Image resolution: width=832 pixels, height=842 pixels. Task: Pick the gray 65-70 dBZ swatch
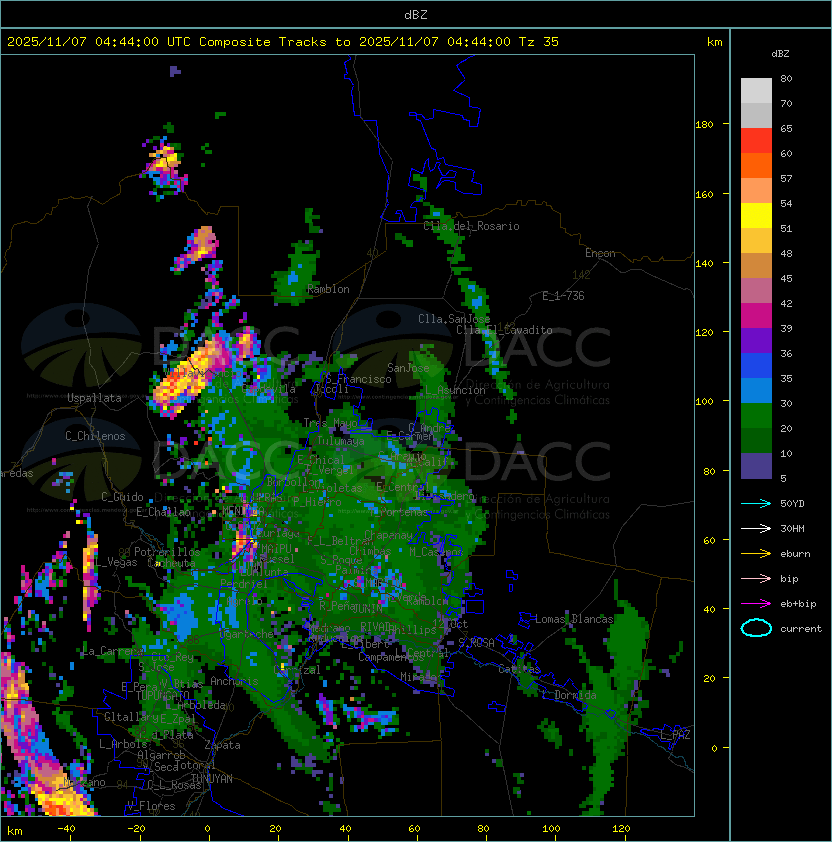coord(756,115)
